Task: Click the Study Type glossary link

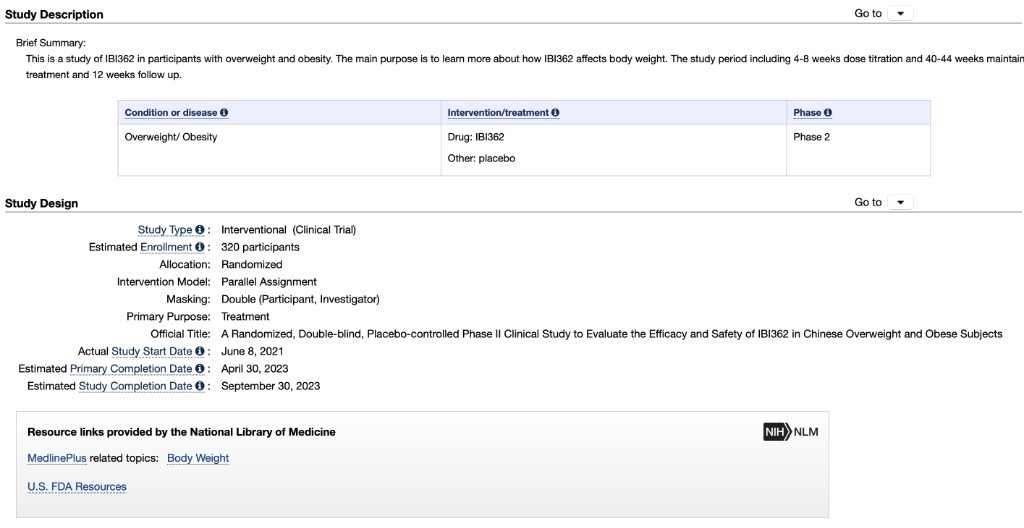Action: pyautogui.click(x=165, y=230)
